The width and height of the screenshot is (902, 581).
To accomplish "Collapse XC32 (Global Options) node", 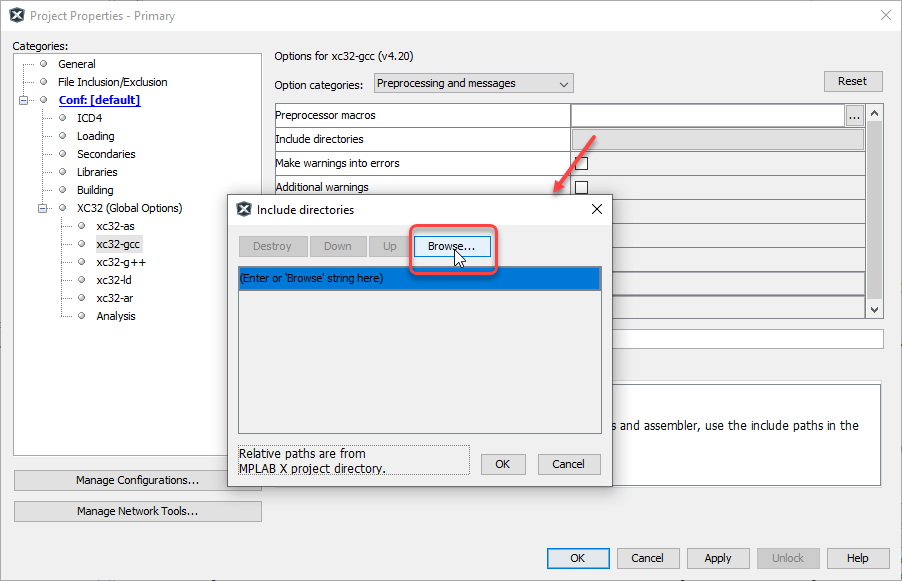I will click(43, 209).
